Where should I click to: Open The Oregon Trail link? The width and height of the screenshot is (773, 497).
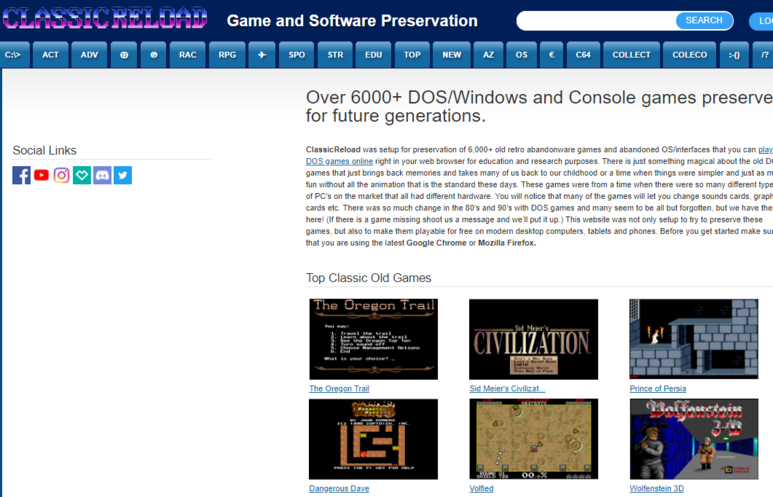pos(339,389)
